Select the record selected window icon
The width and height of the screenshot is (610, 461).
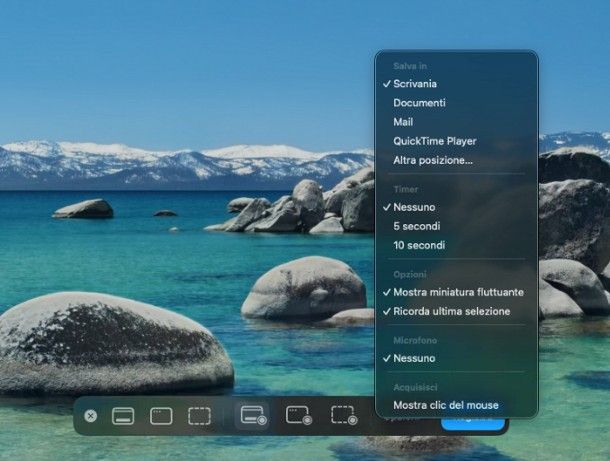[x=298, y=416]
